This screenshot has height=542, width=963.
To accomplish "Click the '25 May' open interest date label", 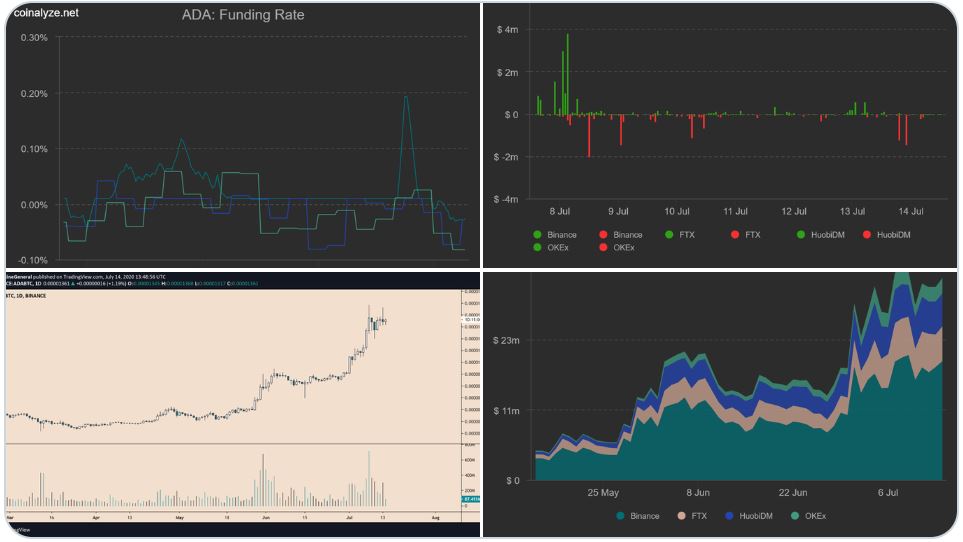I will tap(603, 492).
